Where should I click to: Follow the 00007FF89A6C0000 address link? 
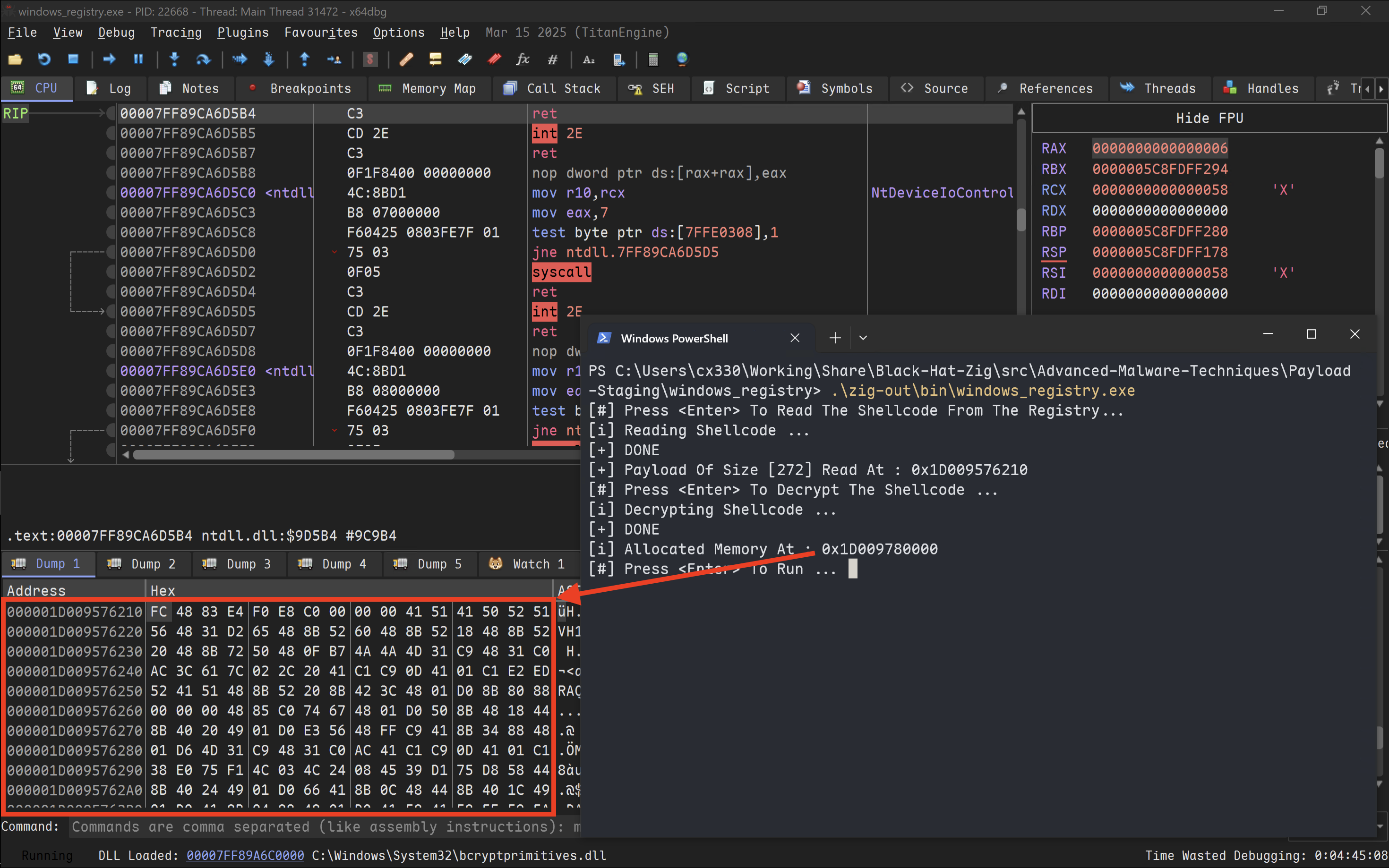point(245,855)
